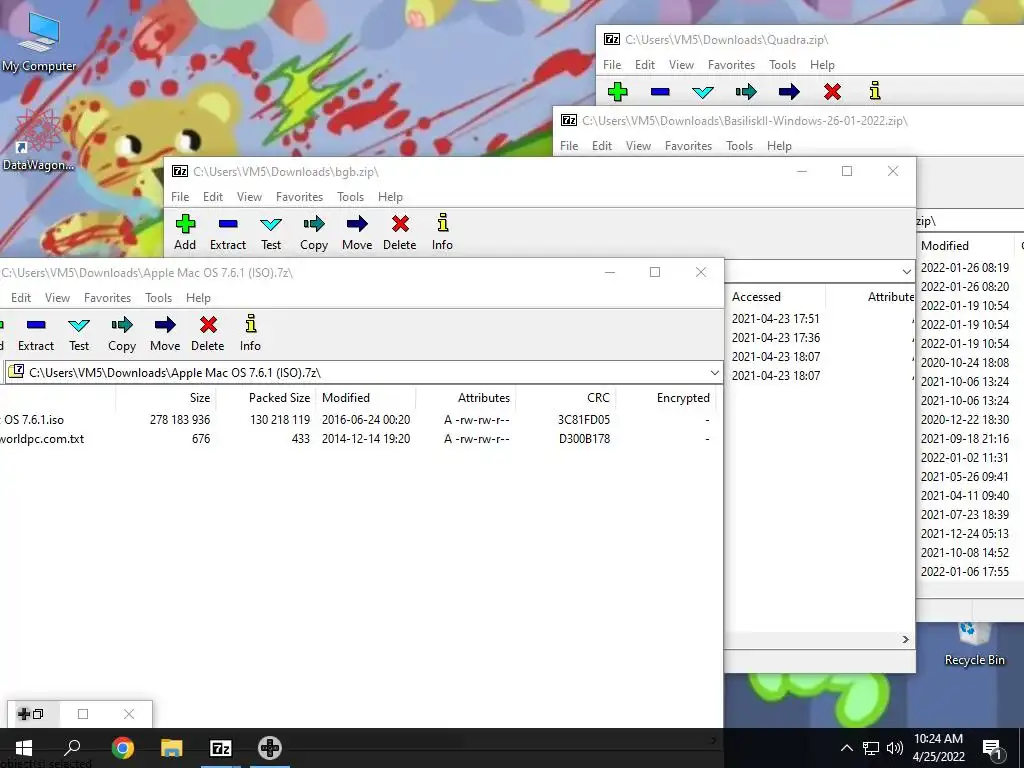
Task: Click packed size value 130 218 119
Action: coord(280,420)
